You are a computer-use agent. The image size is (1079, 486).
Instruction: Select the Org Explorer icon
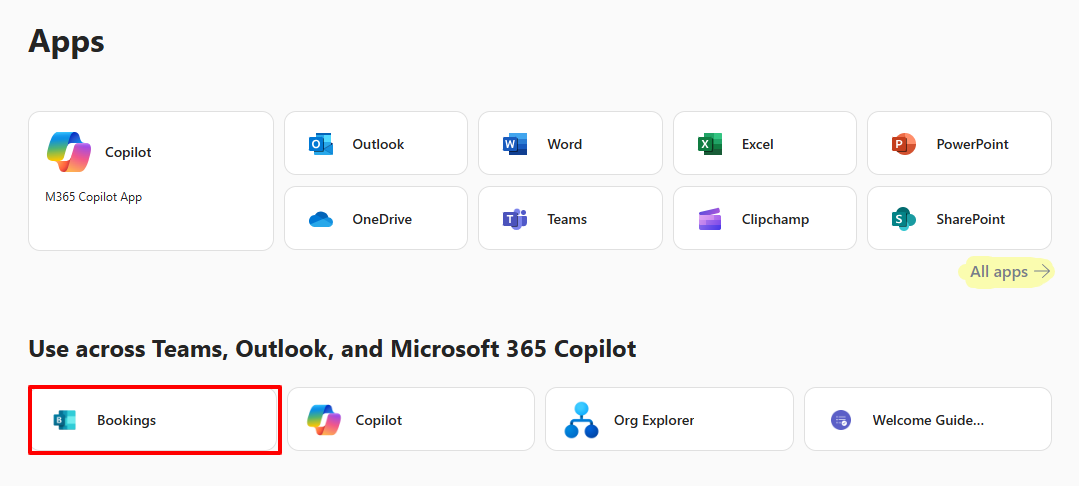tap(580, 420)
